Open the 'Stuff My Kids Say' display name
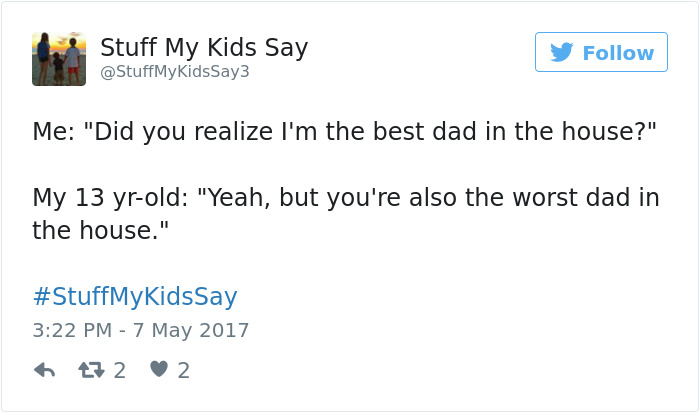Screen dimensions: 700x413 pyautogui.click(x=204, y=47)
